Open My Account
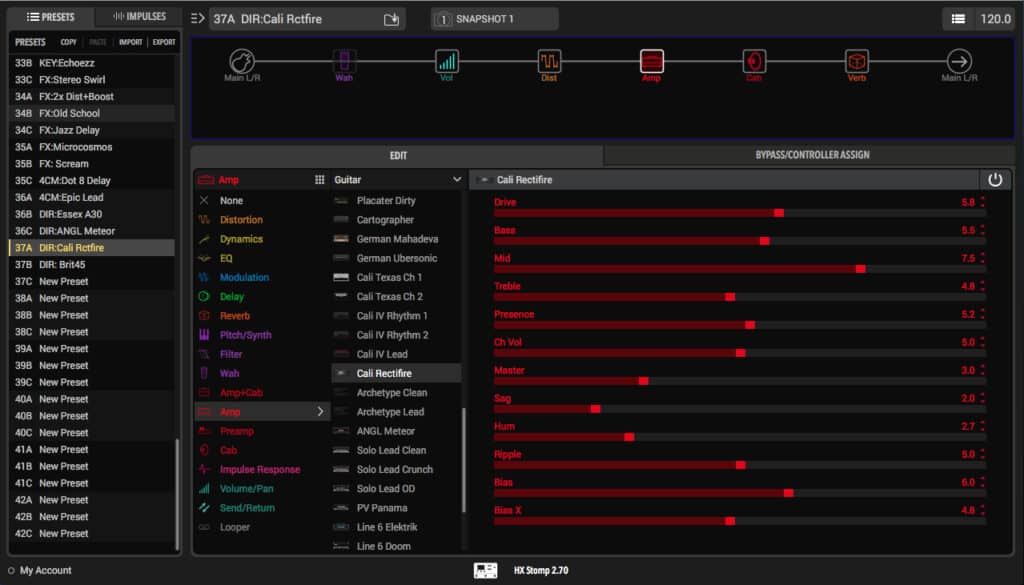The height and width of the screenshot is (585, 1024). [39, 571]
